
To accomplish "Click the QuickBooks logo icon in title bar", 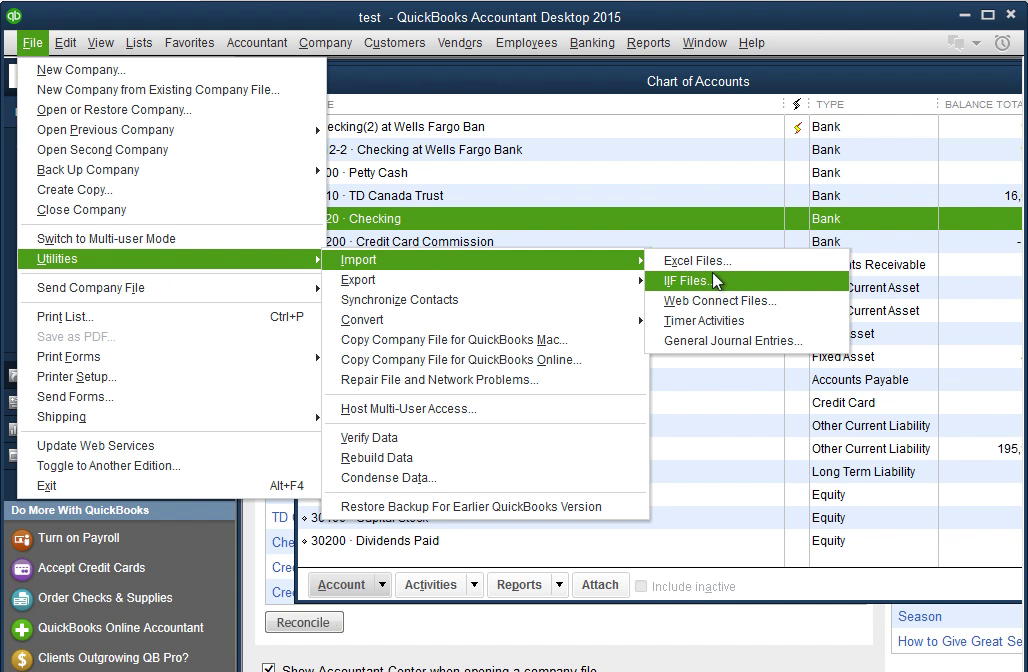I will (x=14, y=16).
